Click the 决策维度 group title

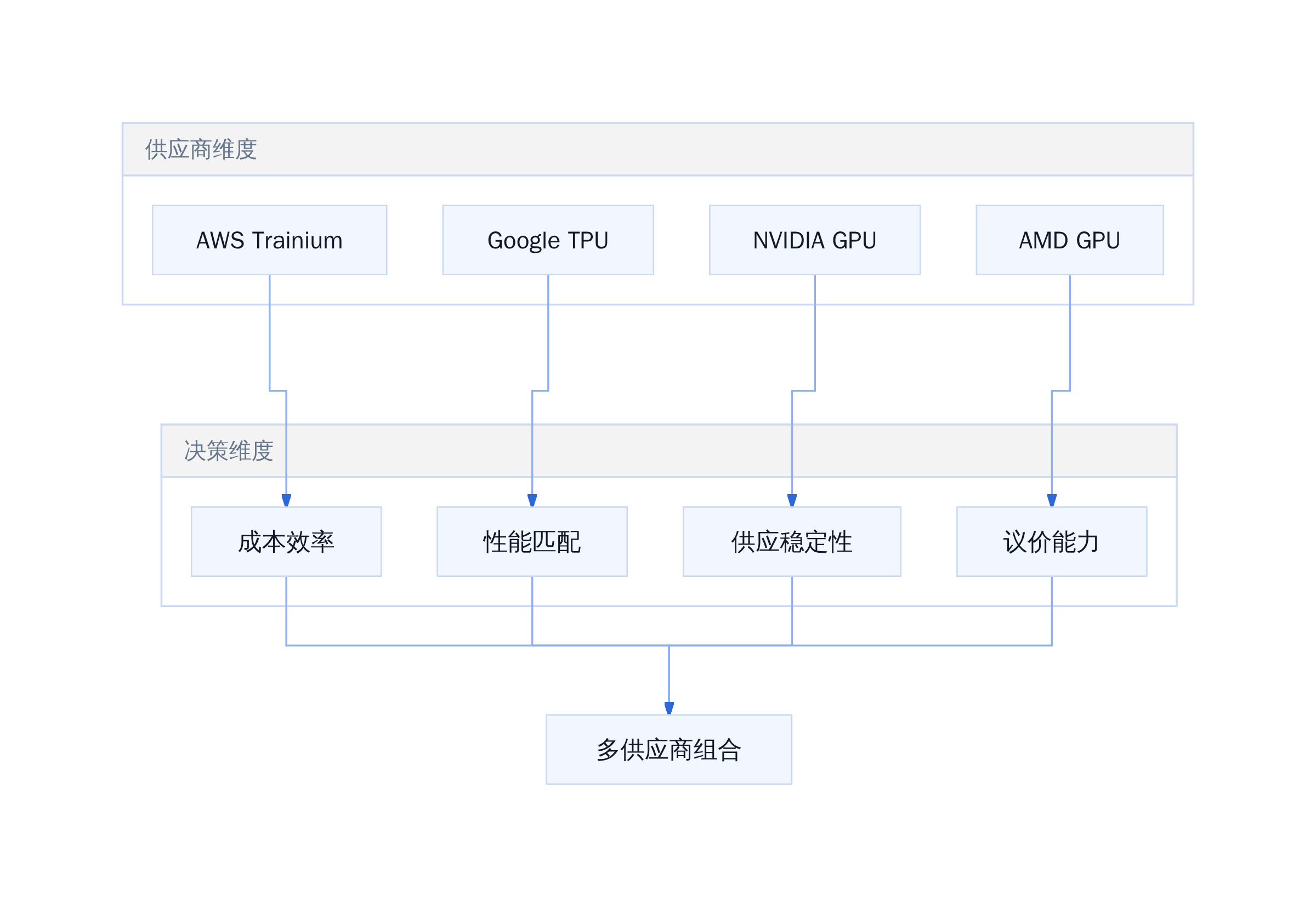tap(229, 451)
